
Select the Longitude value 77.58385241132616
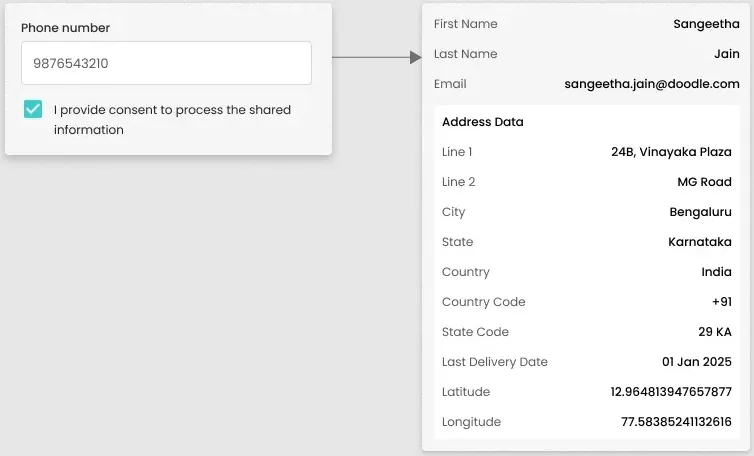[676, 422]
